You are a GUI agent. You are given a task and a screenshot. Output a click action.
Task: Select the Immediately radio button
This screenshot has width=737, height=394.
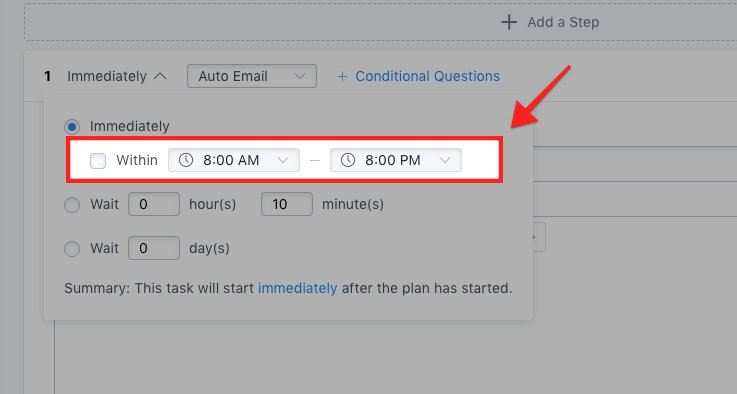click(x=72, y=126)
